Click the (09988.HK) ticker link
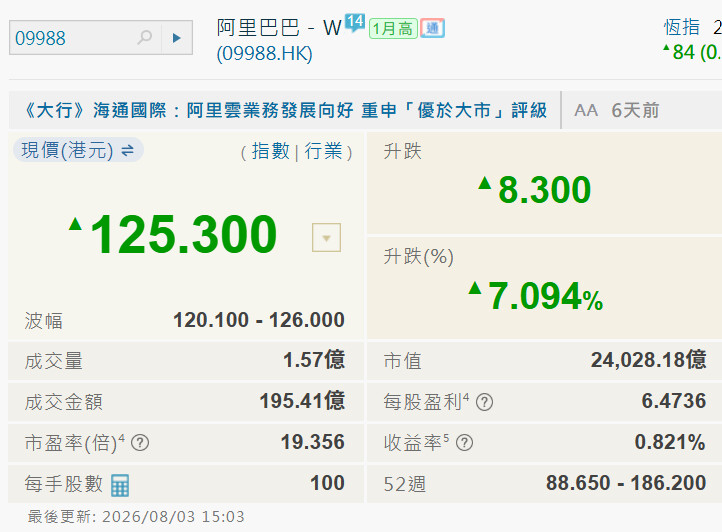 [x=264, y=53]
